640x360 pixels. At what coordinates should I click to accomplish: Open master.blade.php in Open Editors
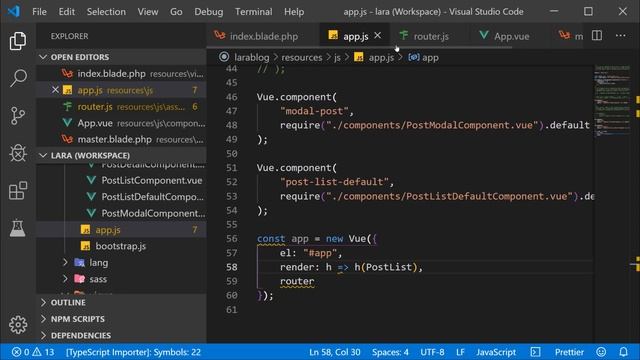[121, 139]
